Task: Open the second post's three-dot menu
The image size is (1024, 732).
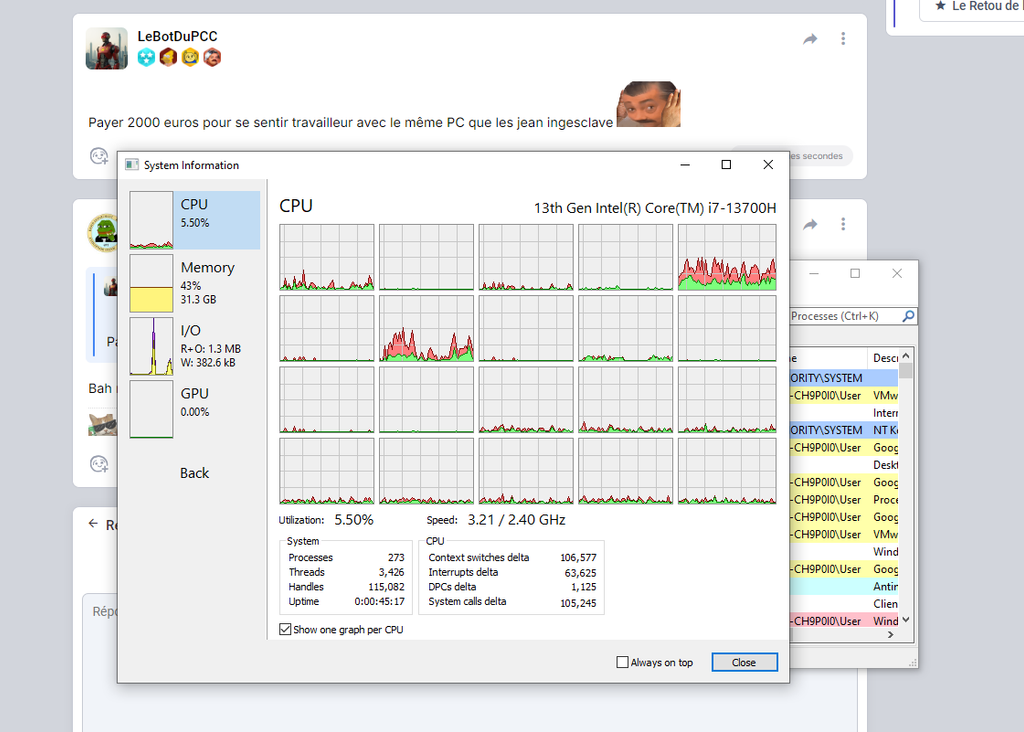Action: click(843, 225)
